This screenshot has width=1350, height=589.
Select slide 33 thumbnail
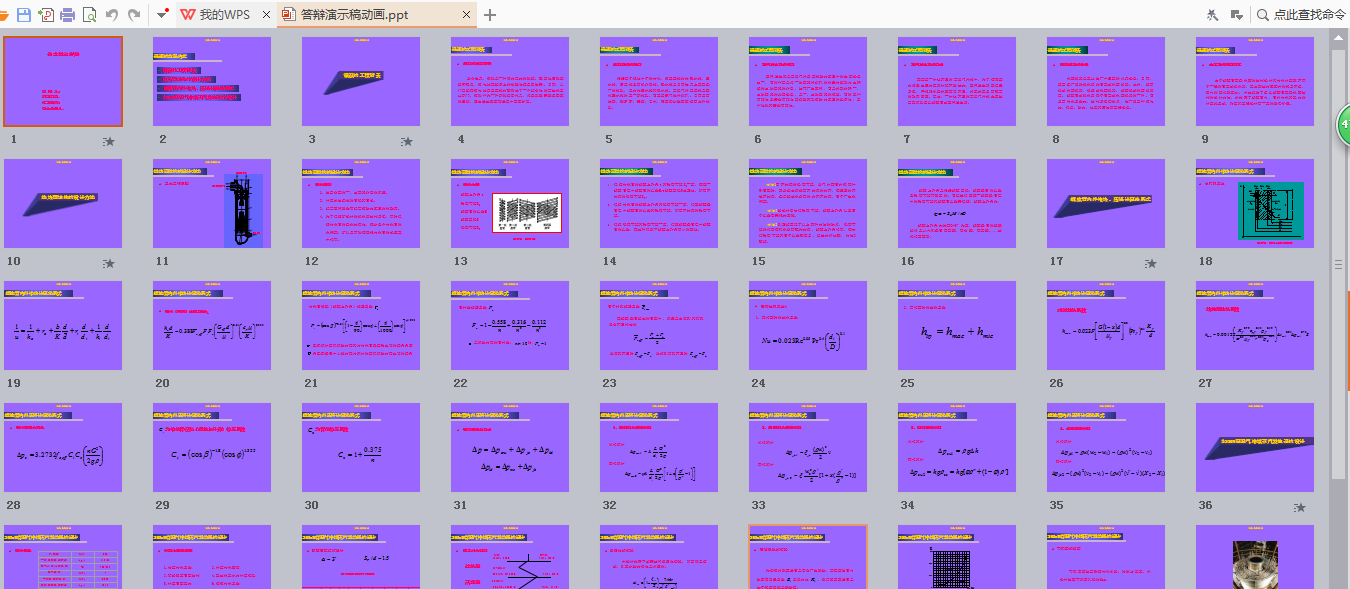point(808,448)
